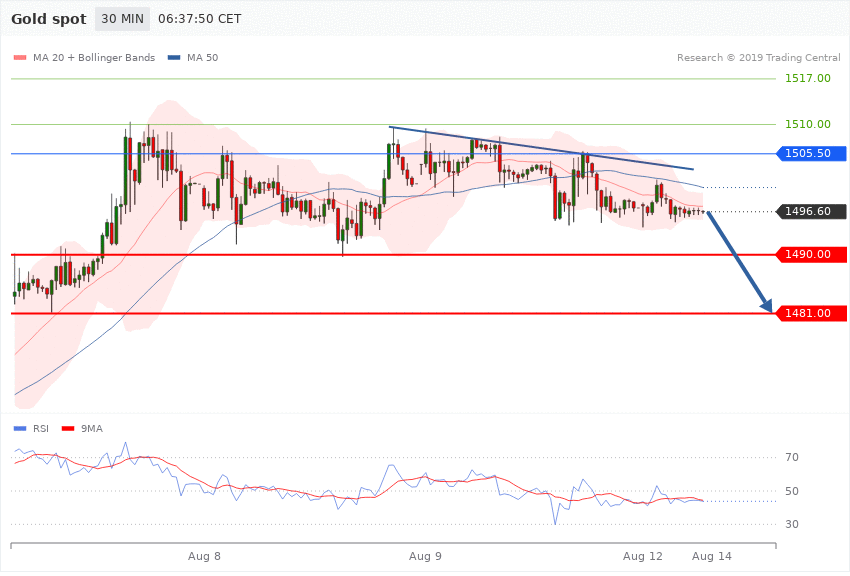This screenshot has height=576, width=850.
Task: Click the RSI 70 level label
Action: tap(792, 457)
